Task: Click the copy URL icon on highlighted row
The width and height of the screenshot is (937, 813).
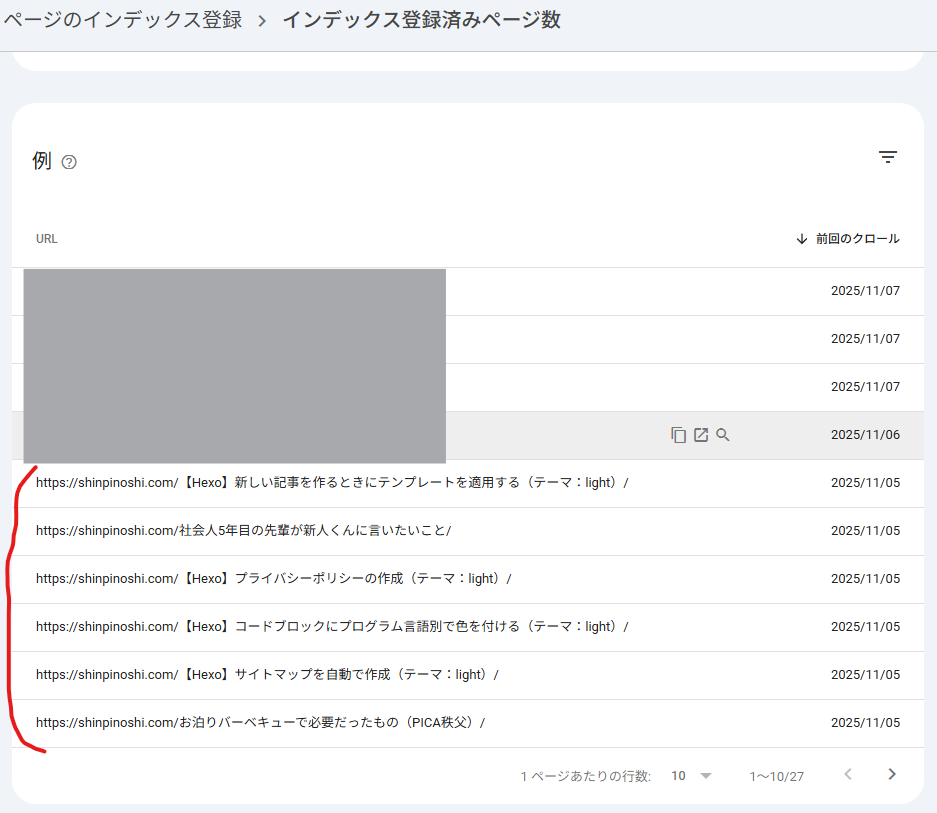Action: coord(676,434)
